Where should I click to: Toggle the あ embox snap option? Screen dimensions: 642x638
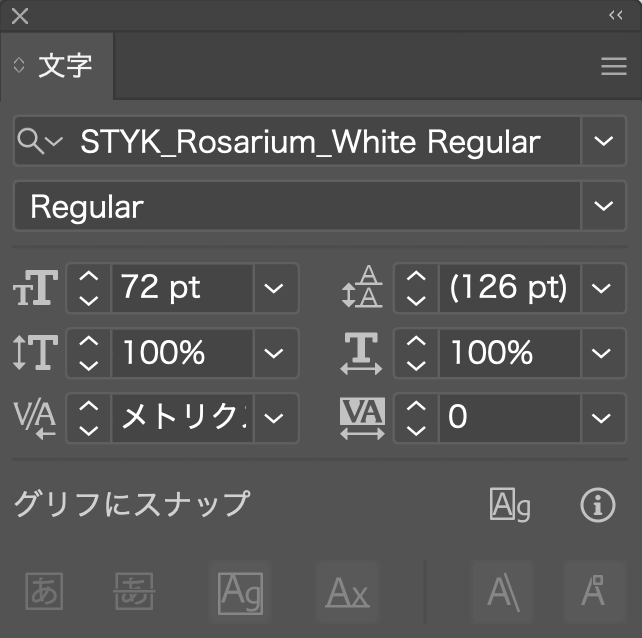[x=44, y=591]
